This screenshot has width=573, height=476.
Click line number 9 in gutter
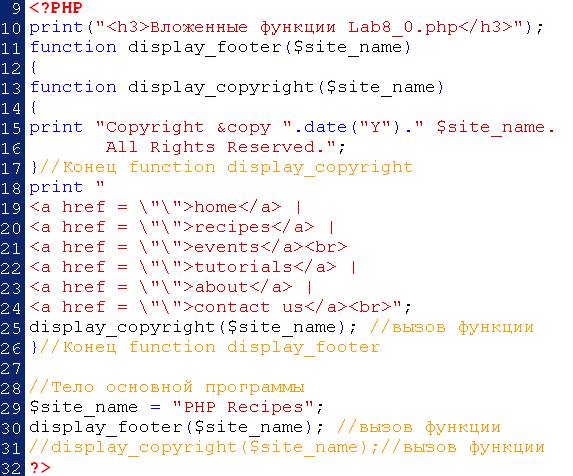(16, 8)
